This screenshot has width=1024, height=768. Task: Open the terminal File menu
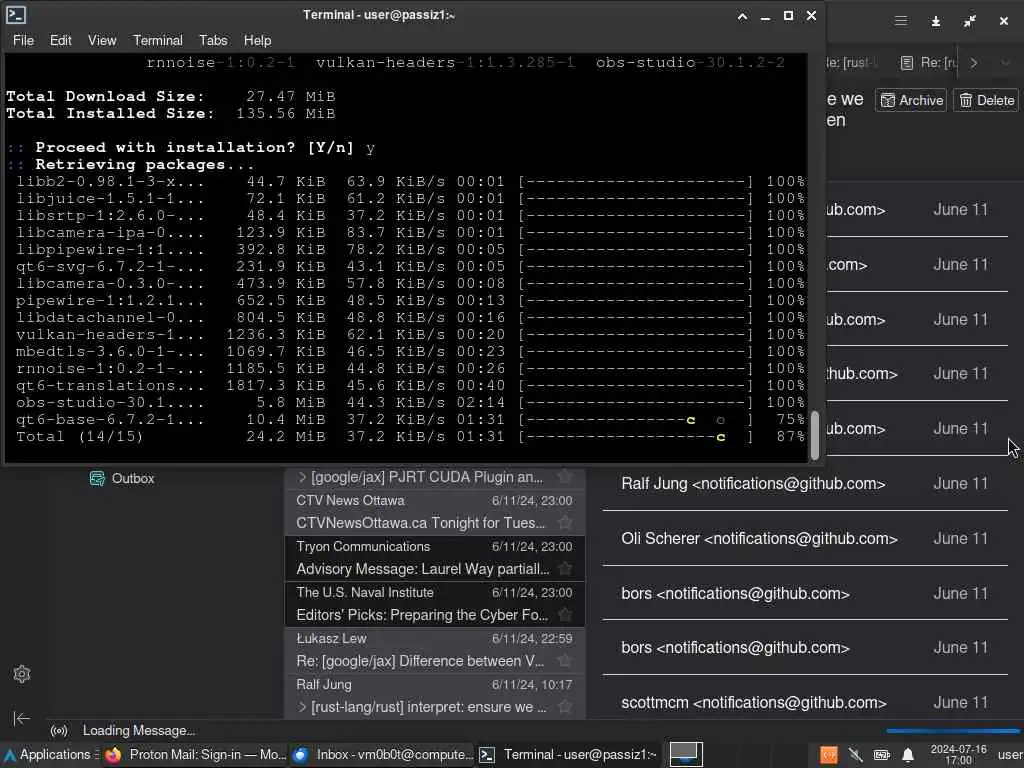coord(24,40)
